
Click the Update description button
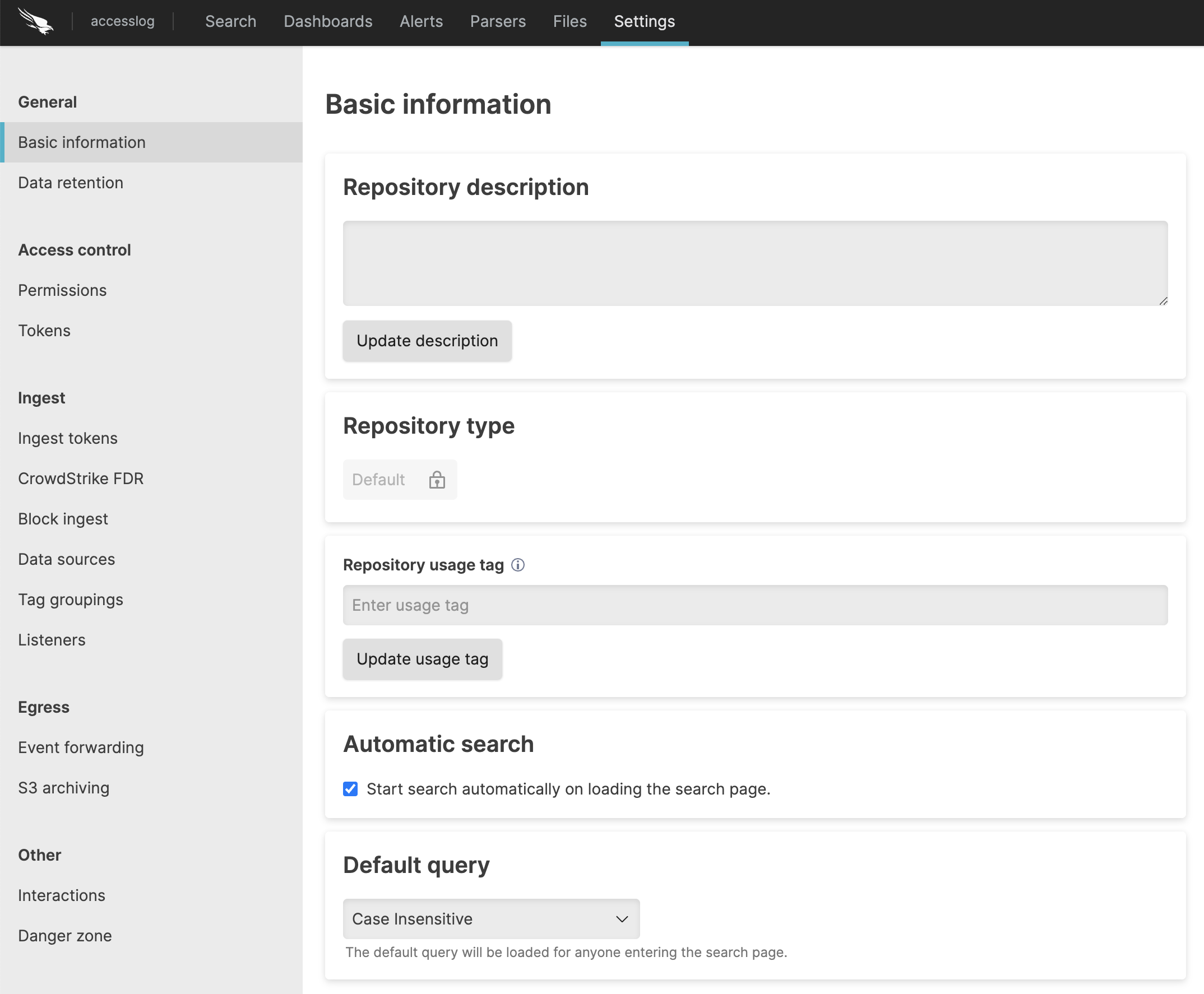427,341
